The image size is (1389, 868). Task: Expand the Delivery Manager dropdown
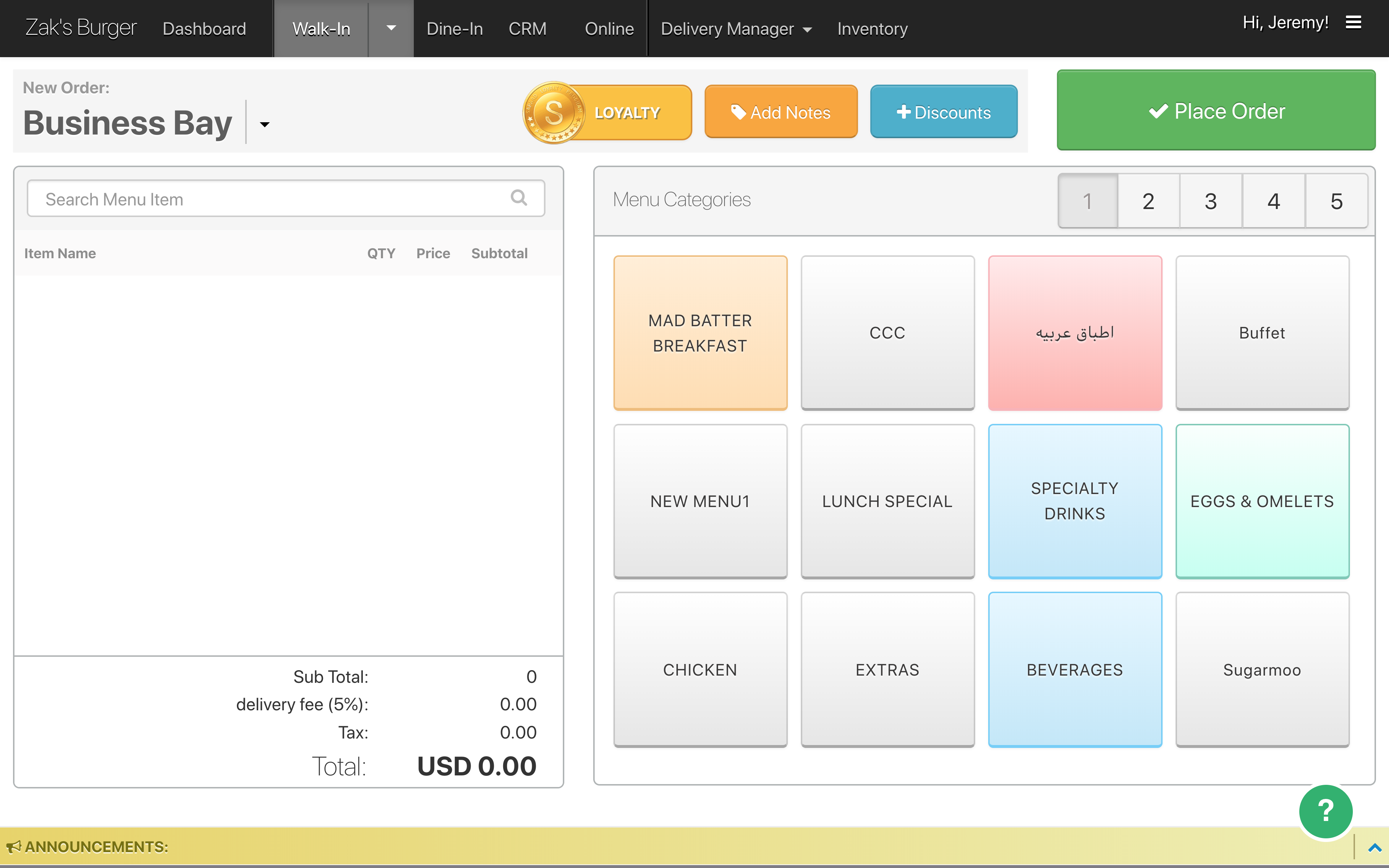coord(808,29)
